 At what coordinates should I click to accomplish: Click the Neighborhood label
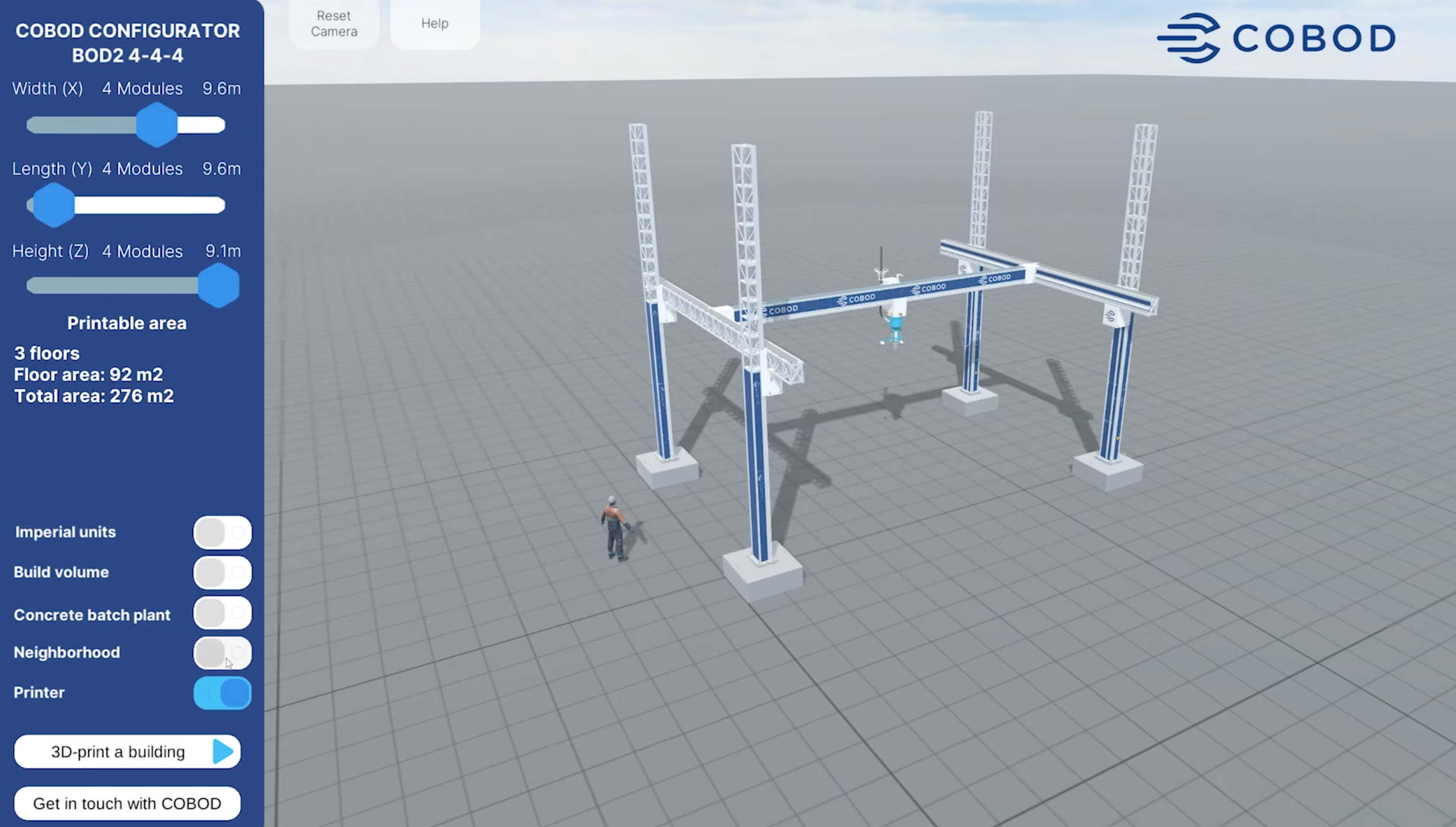pyautogui.click(x=67, y=652)
